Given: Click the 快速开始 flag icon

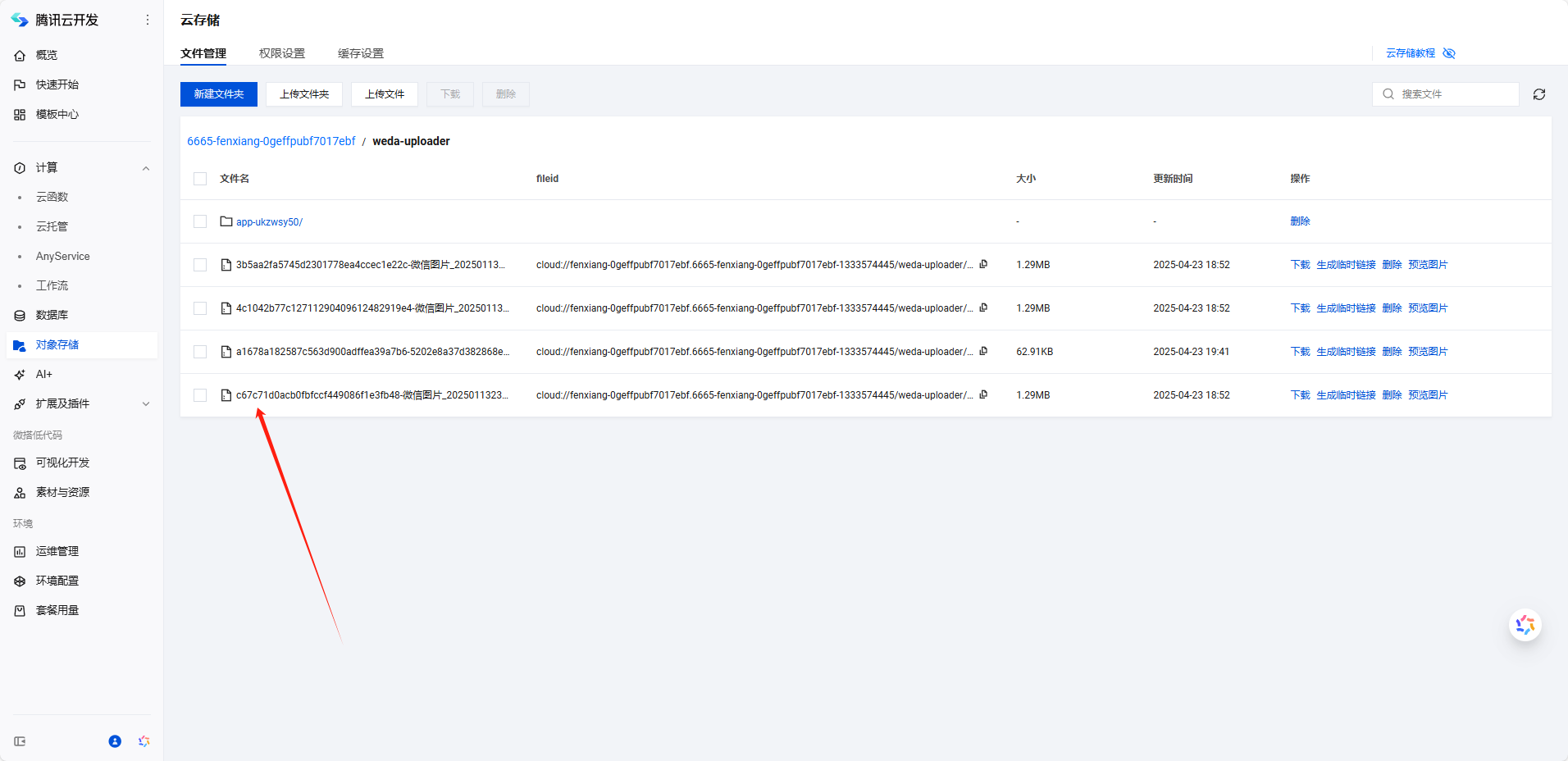Looking at the screenshot, I should click(20, 84).
